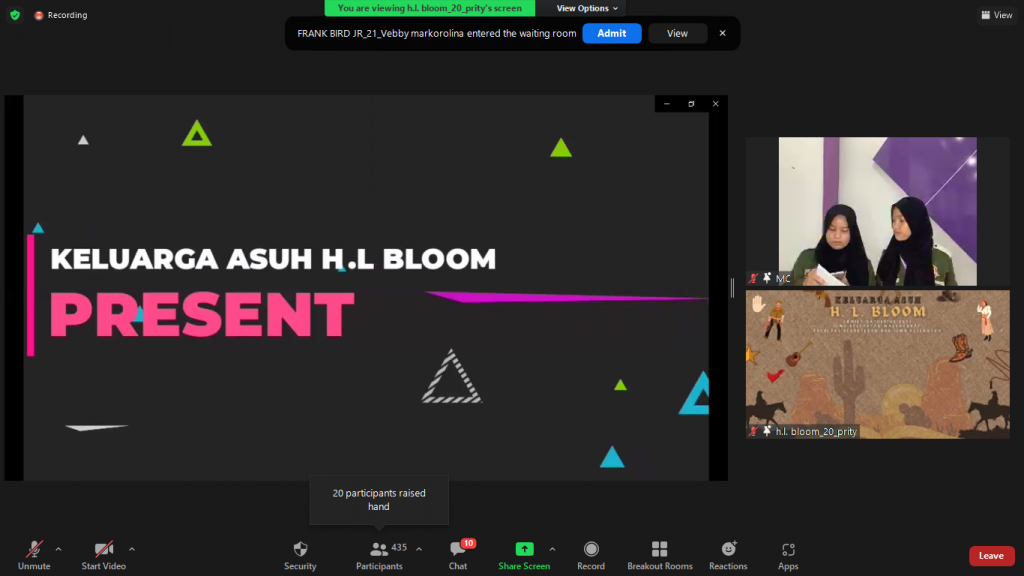1024x576 pixels.
Task: Open the View menu in the top-right corner
Action: 996,15
